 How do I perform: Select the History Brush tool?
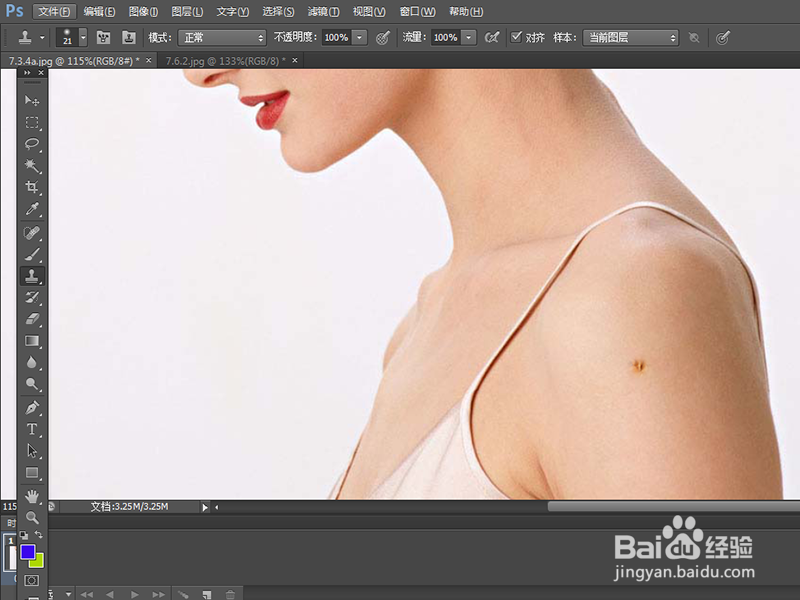(x=32, y=297)
